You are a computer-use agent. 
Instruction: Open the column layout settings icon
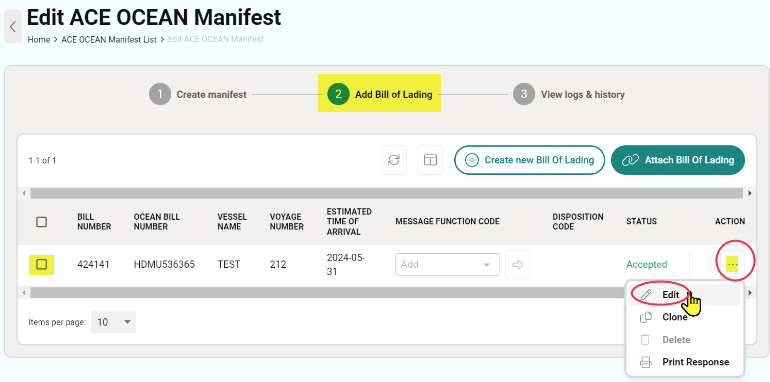pyautogui.click(x=430, y=160)
